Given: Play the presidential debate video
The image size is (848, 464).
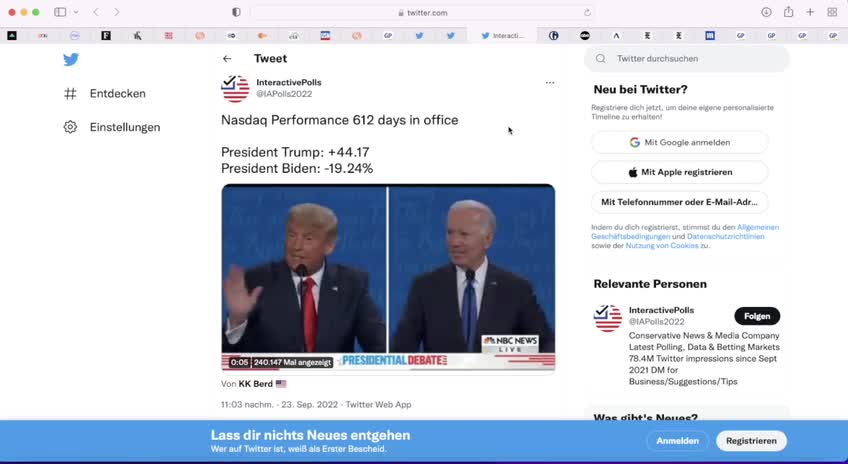Looking at the screenshot, I should tap(388, 277).
